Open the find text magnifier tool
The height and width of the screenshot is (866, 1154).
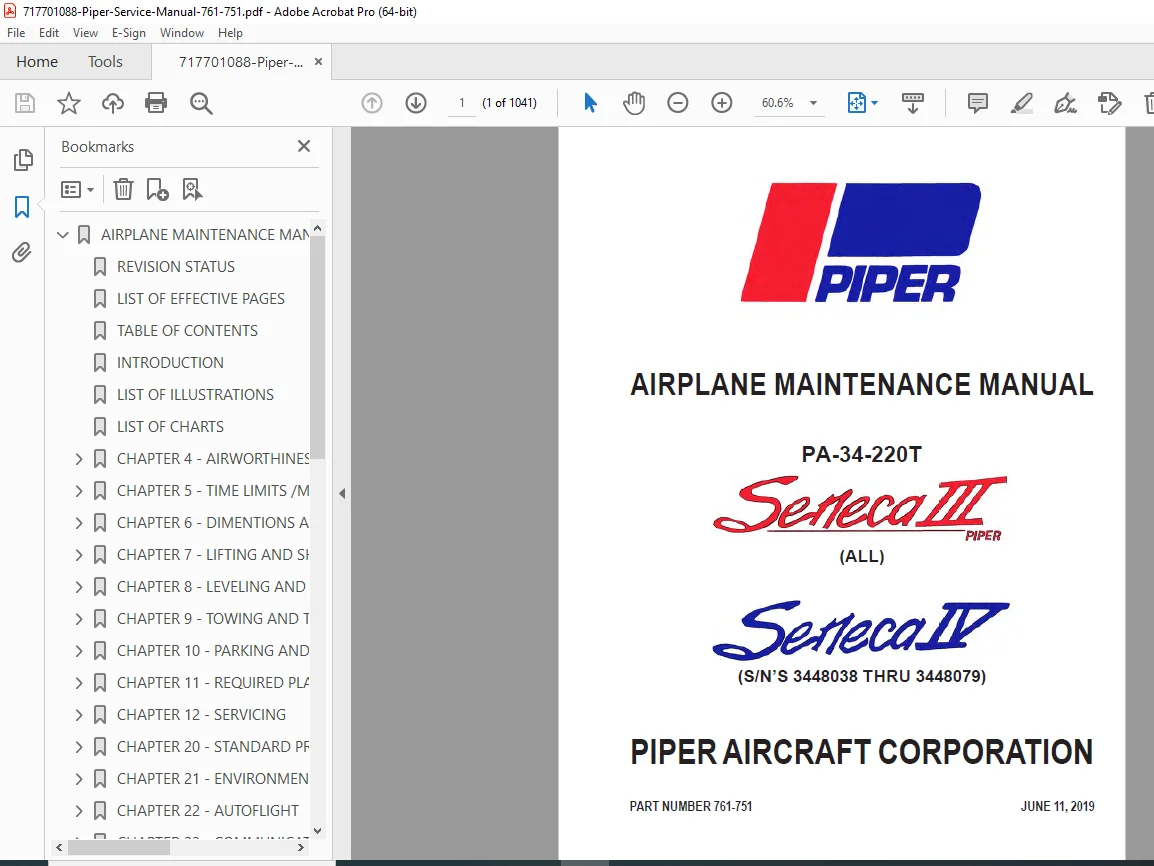coord(201,103)
